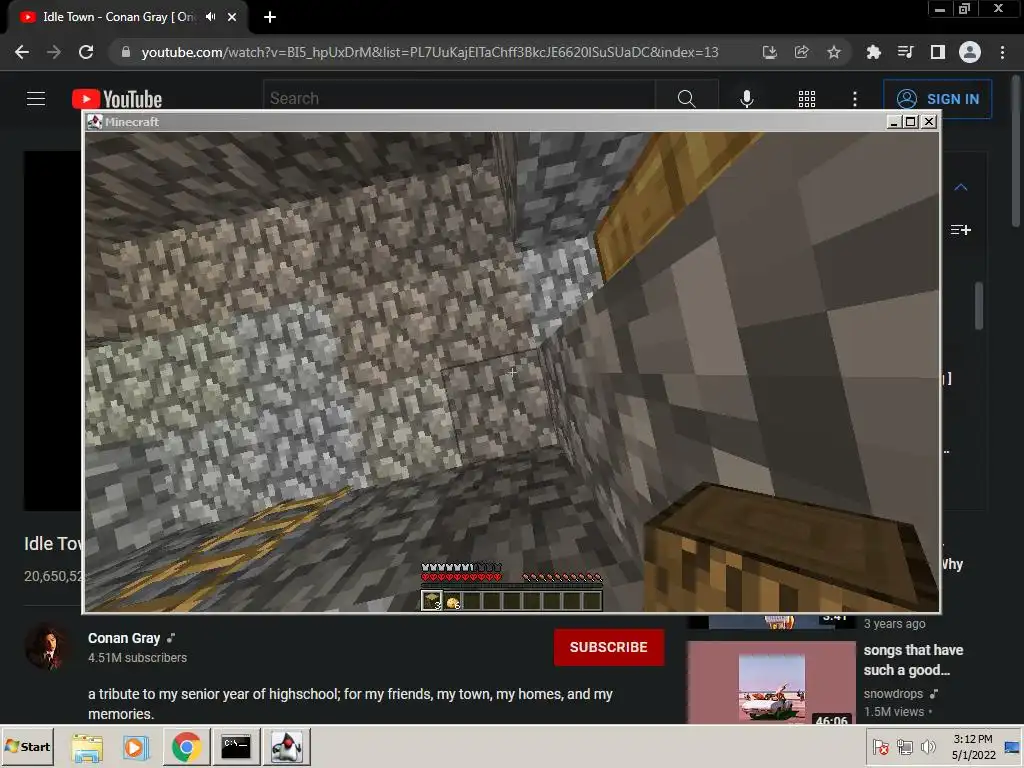Open the 46:06 recommended video thumbnail
This screenshot has width=1024, height=768.
(771, 682)
